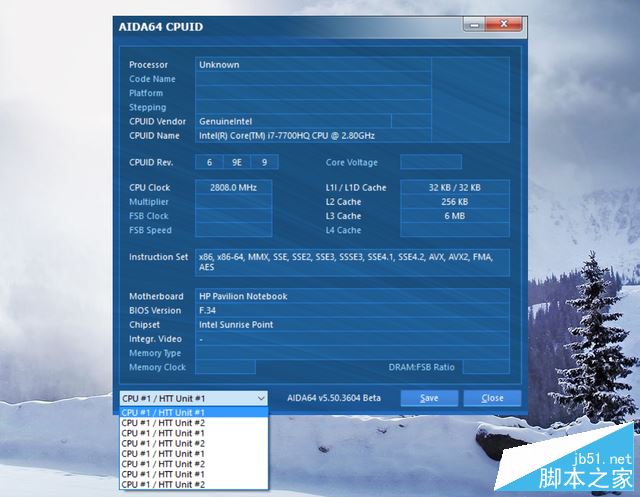The image size is (640, 497).
Task: Click the 'Core Voltage' label
Action: point(351,162)
